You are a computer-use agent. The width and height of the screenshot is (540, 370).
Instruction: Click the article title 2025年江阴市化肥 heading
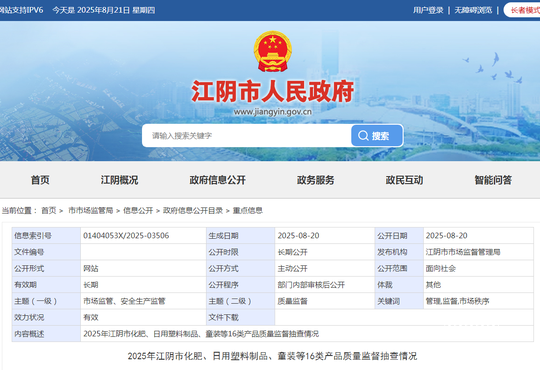point(272,356)
